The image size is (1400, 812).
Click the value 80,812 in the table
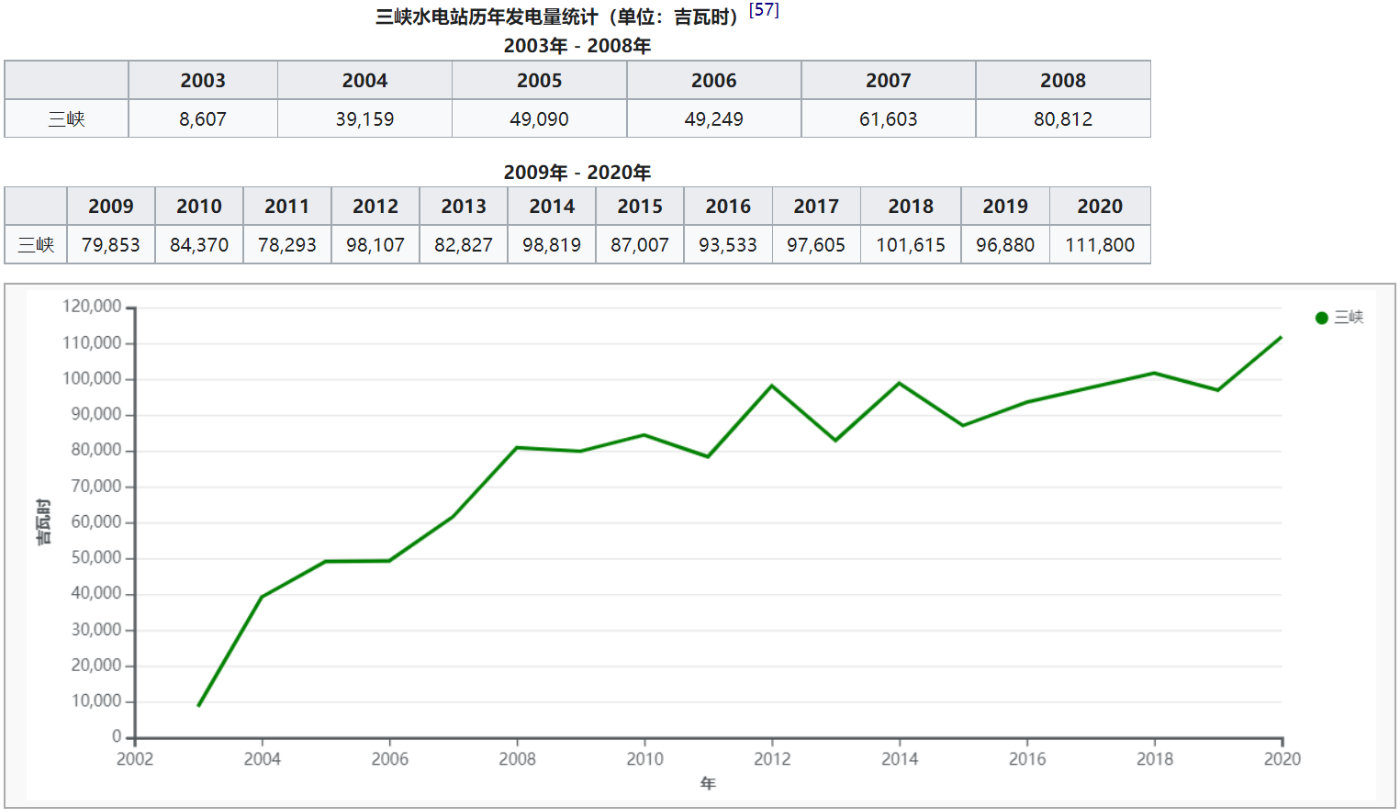coord(1063,118)
